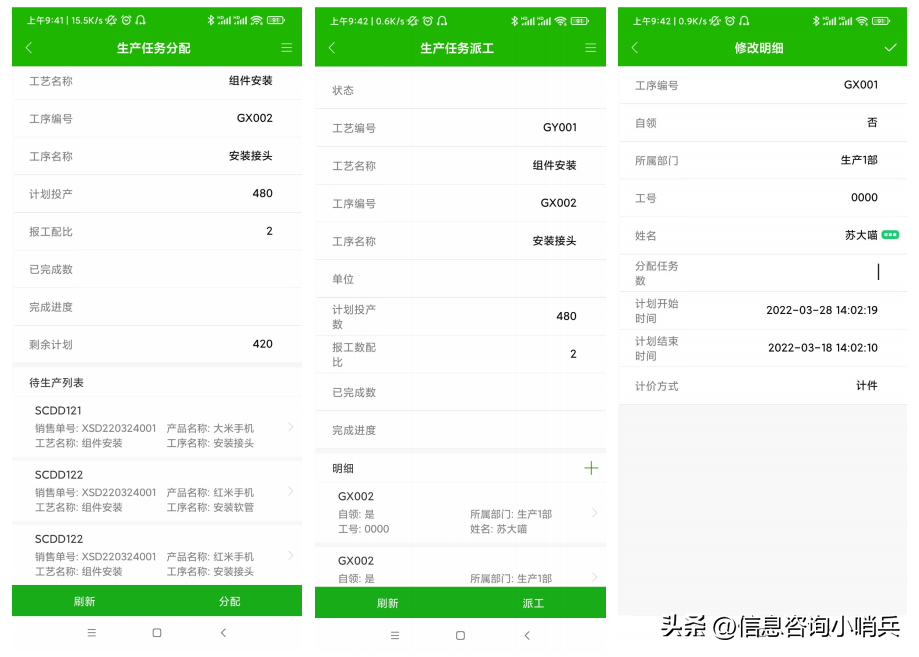Select 工序编号 value GX001
Screen dimensions: 919x657
(861, 84)
